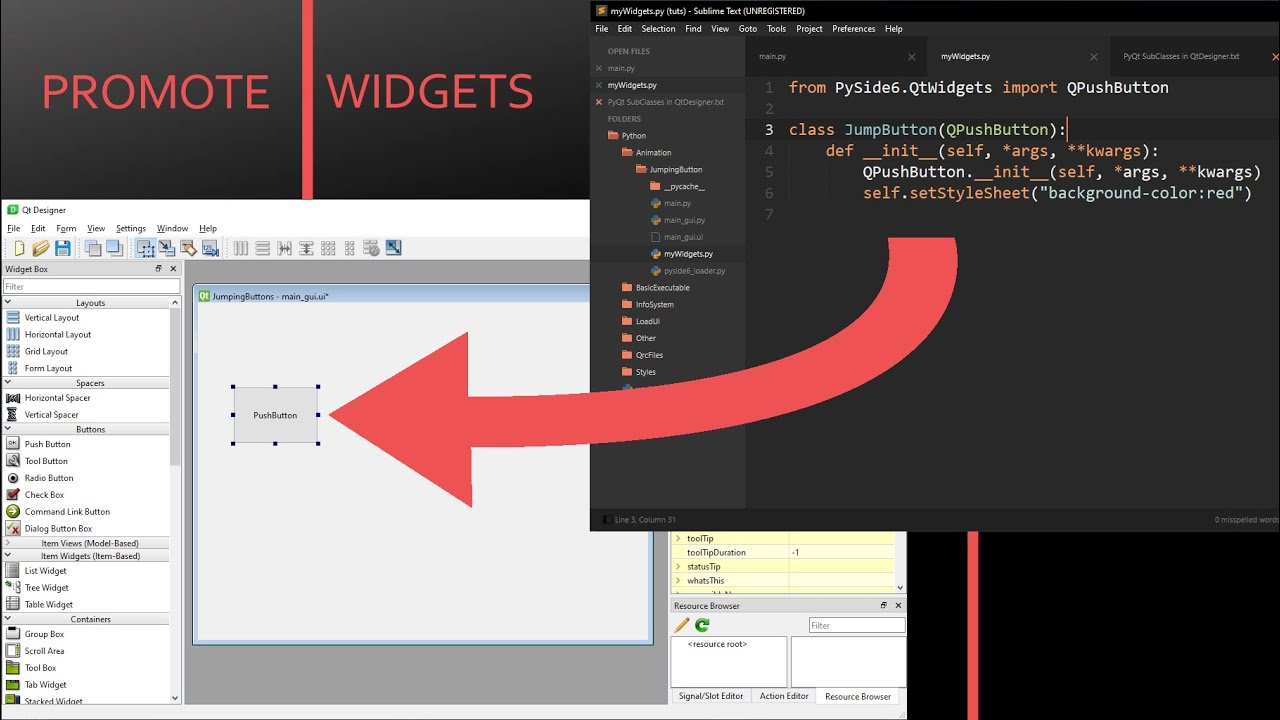
Task: Click the Edit Resources pencil icon
Action: (682, 625)
